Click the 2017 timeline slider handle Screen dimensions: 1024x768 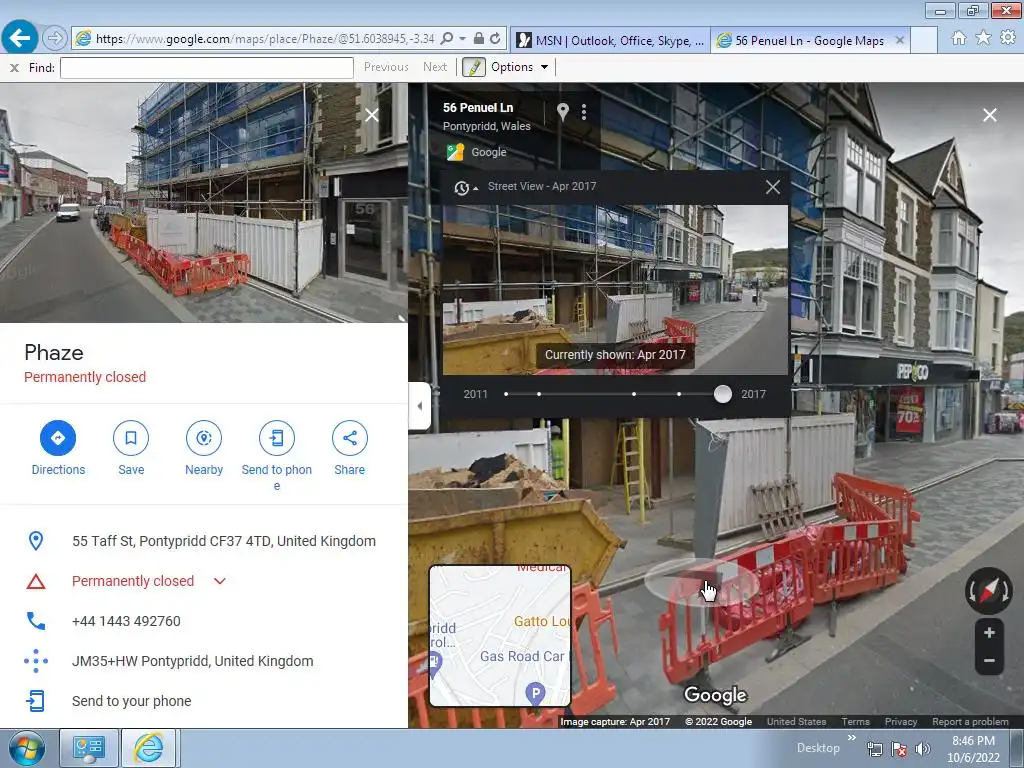click(x=722, y=394)
